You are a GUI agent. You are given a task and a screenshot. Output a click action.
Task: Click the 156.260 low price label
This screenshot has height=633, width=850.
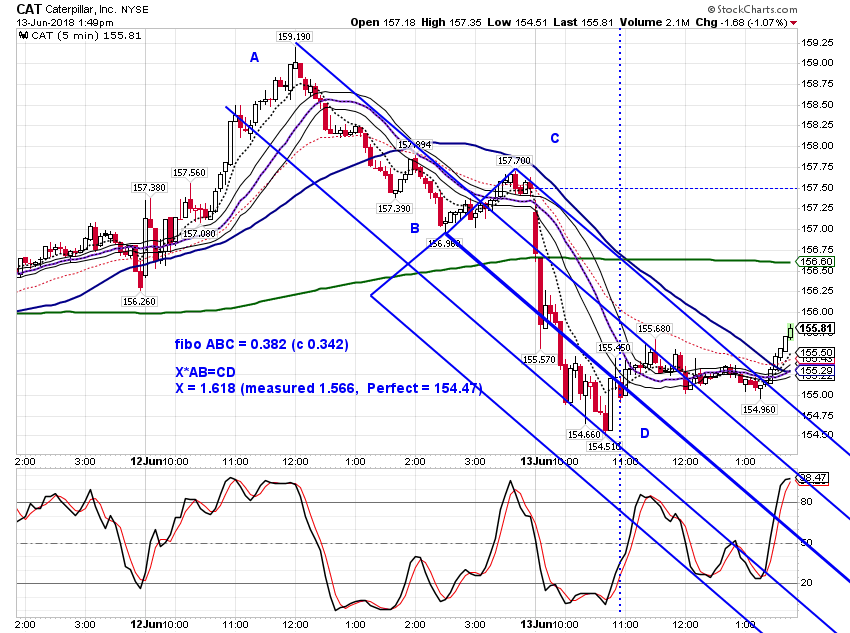point(139,301)
